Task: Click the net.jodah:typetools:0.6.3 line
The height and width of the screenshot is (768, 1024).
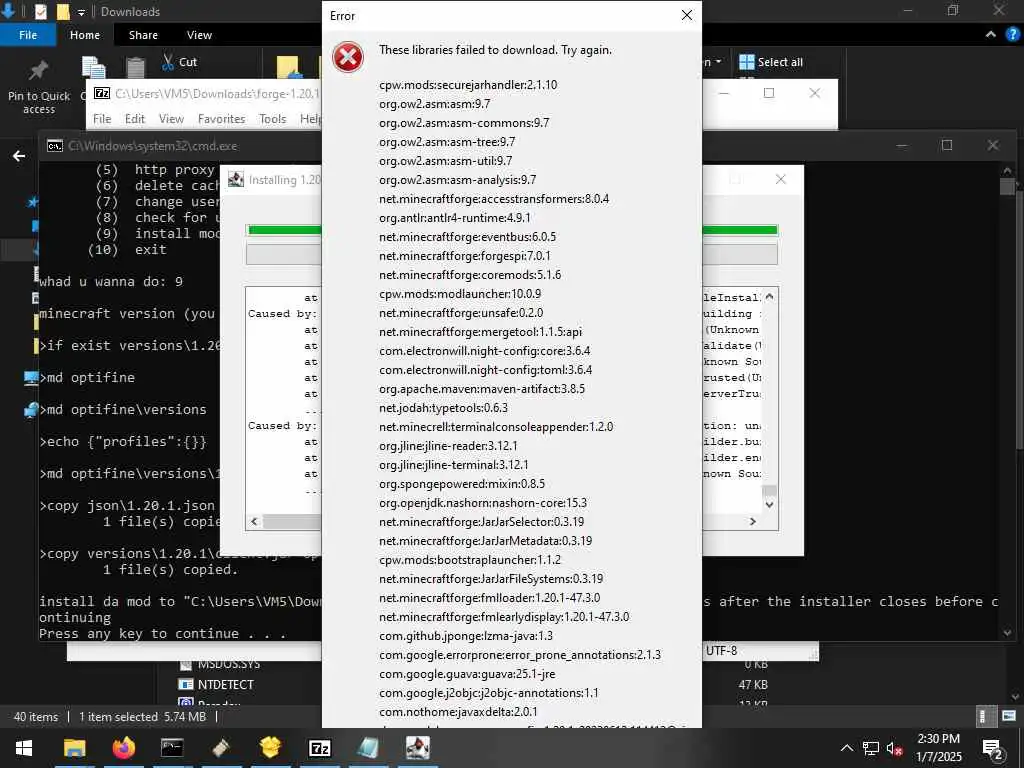Action: [443, 408]
